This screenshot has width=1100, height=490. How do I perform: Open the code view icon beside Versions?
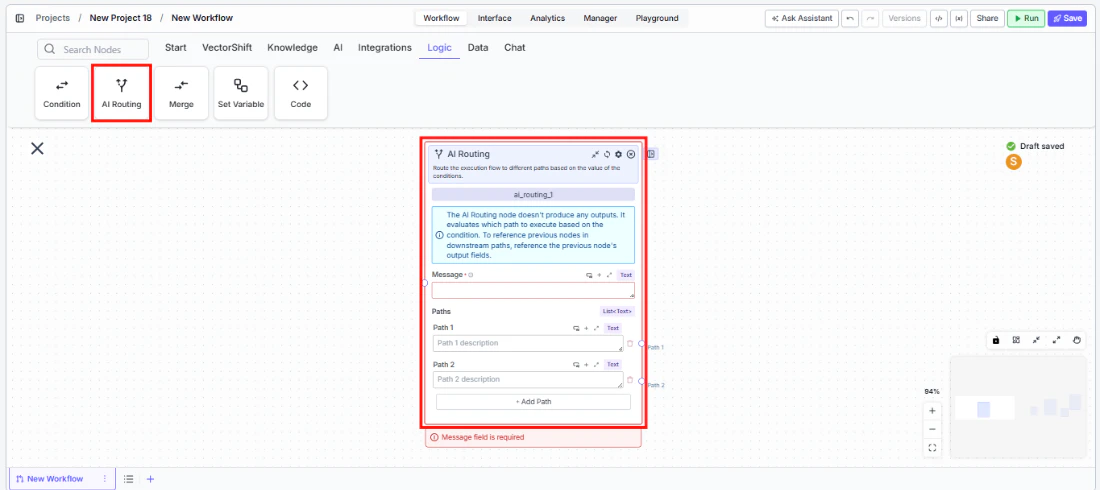(938, 18)
